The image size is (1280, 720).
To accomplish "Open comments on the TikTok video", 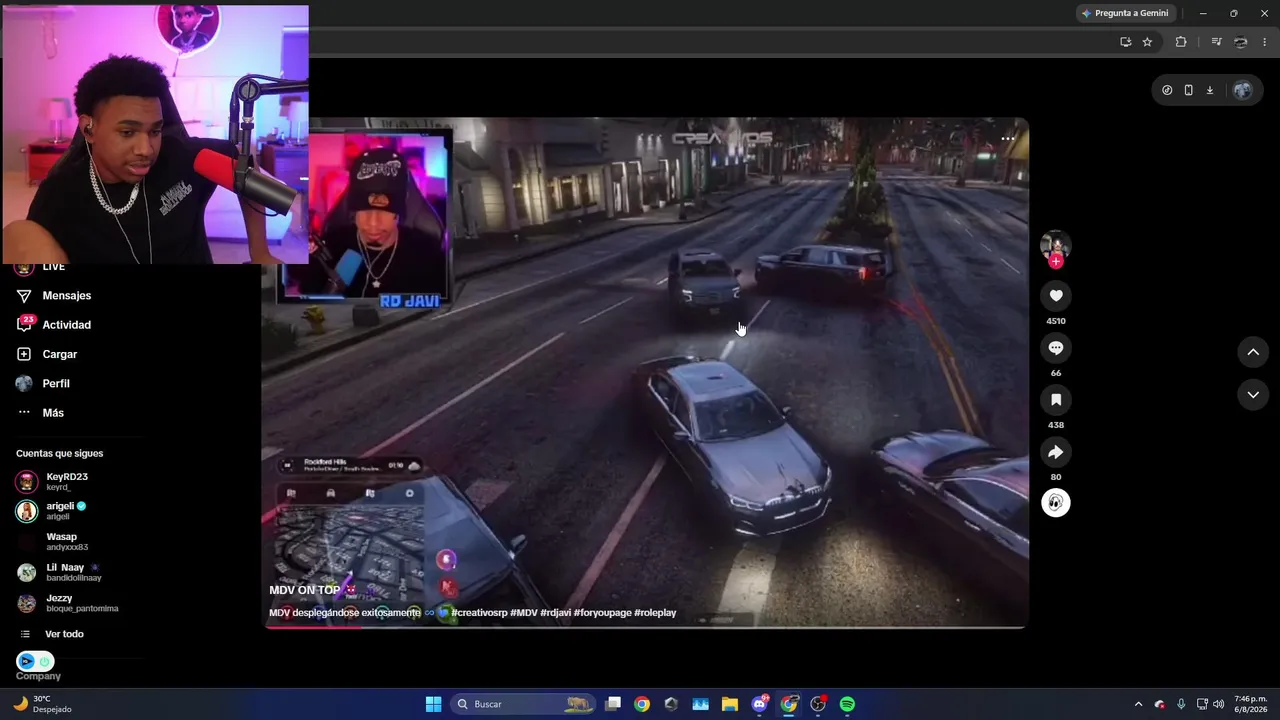I will click(x=1055, y=348).
